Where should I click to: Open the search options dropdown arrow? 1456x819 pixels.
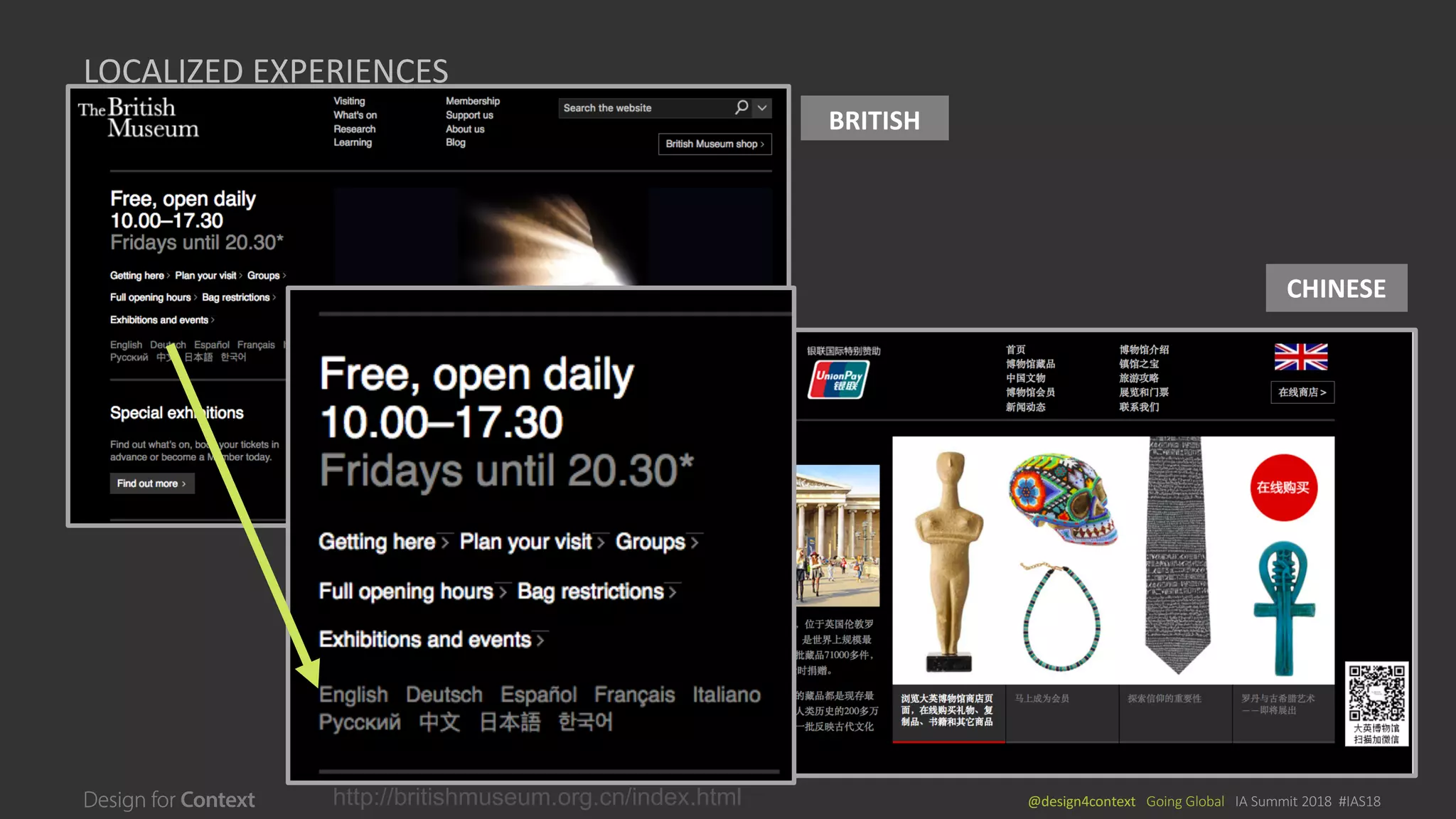pos(762,108)
